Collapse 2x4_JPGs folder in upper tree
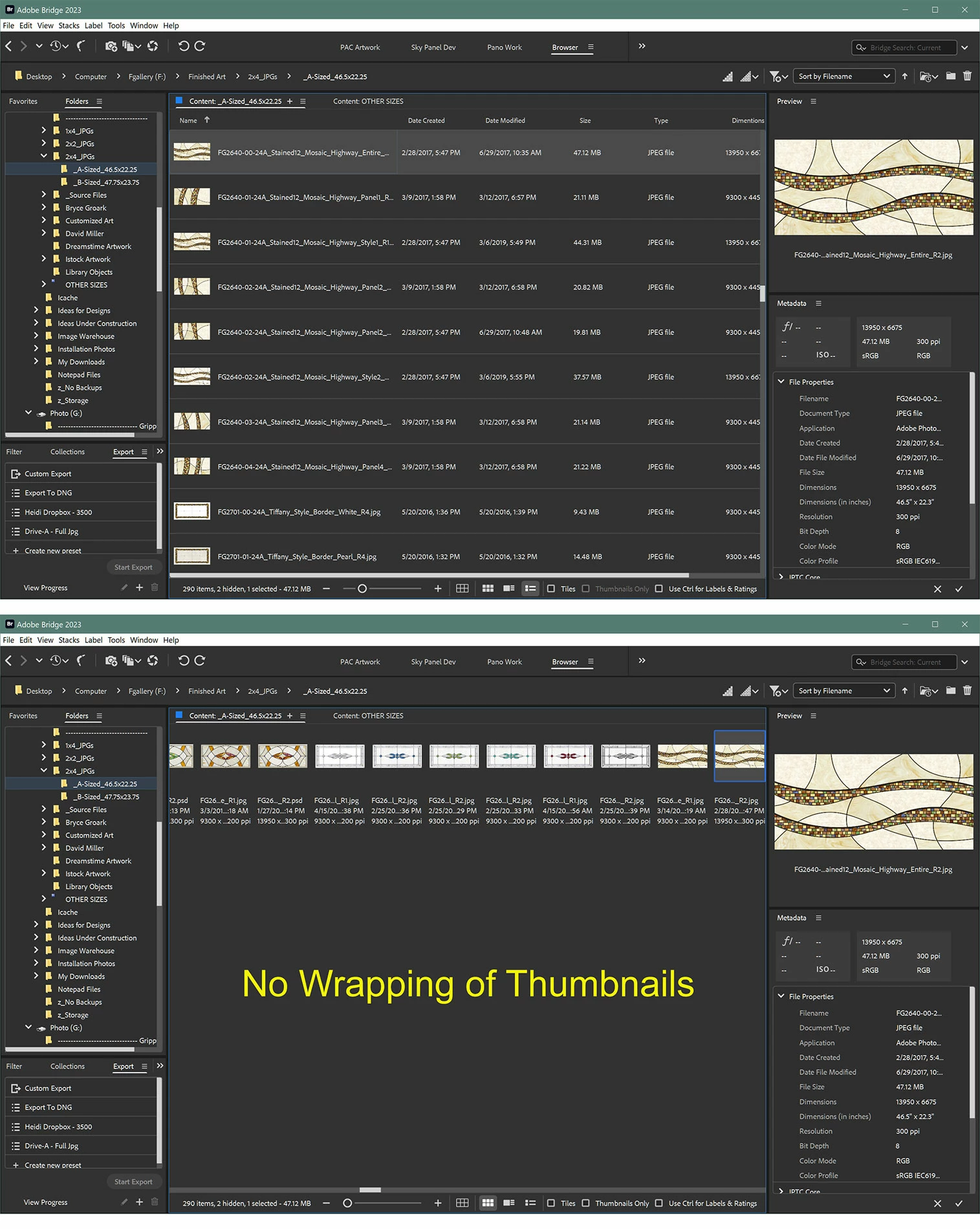This screenshot has height=1229, width=980. (44, 156)
